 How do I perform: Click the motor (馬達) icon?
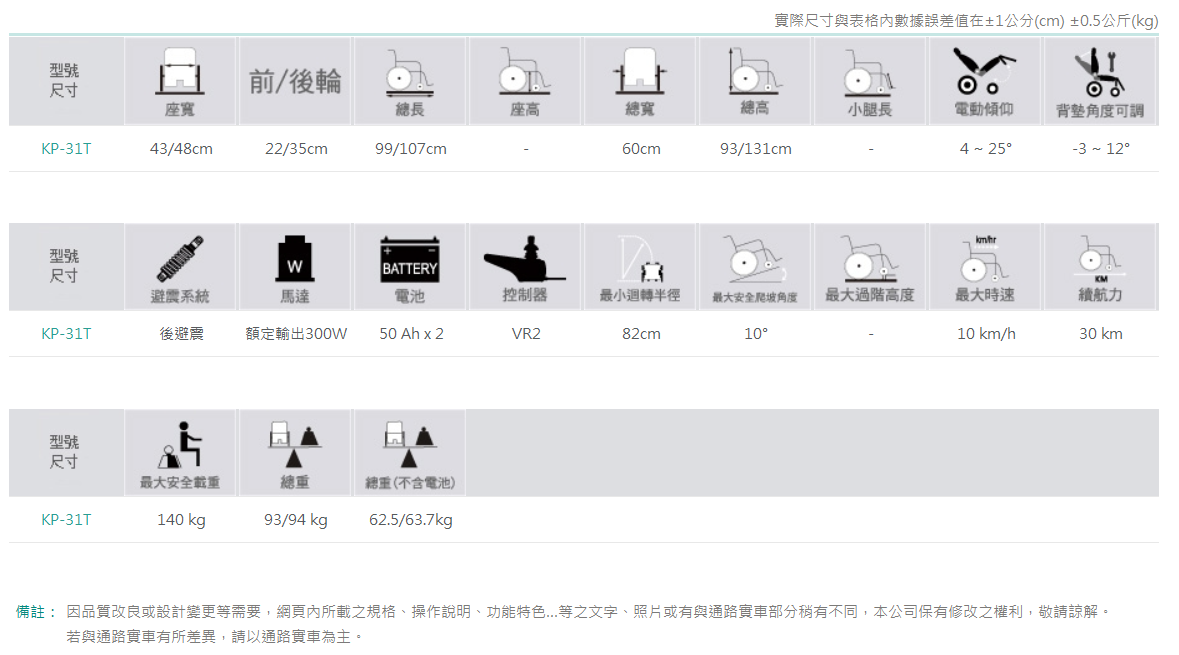[294, 260]
